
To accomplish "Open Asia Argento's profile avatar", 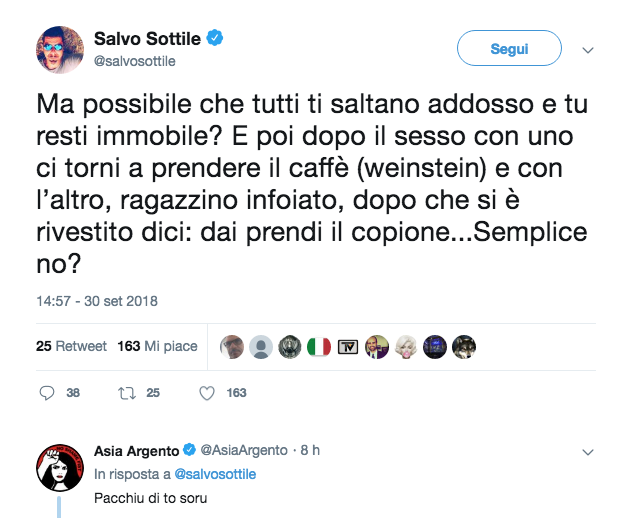I will (60, 466).
